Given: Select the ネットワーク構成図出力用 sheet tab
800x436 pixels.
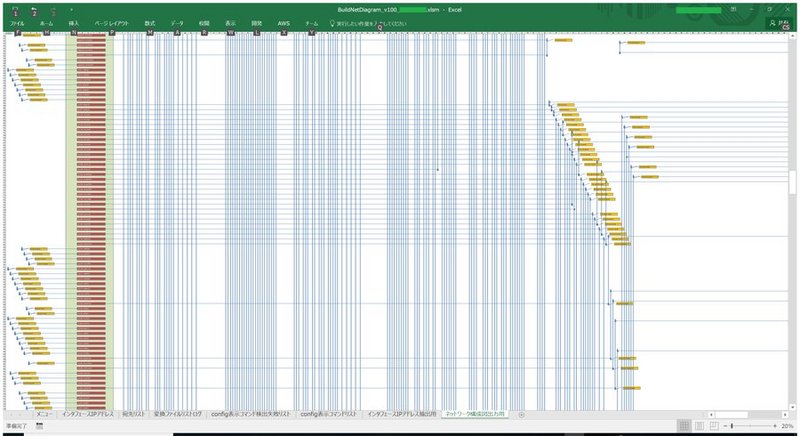Looking at the screenshot, I should [x=475, y=415].
